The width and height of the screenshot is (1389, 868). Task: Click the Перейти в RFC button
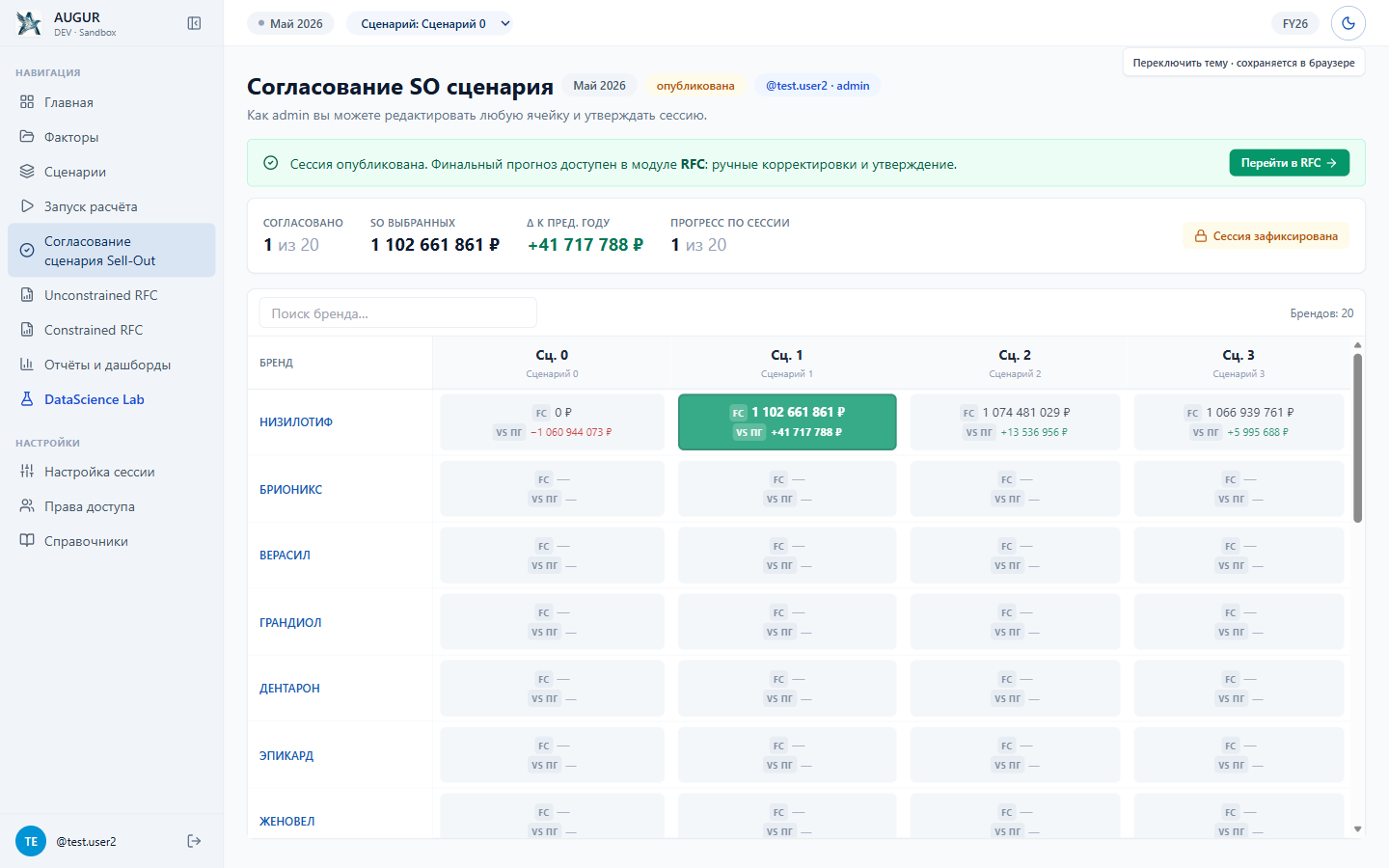1289,163
